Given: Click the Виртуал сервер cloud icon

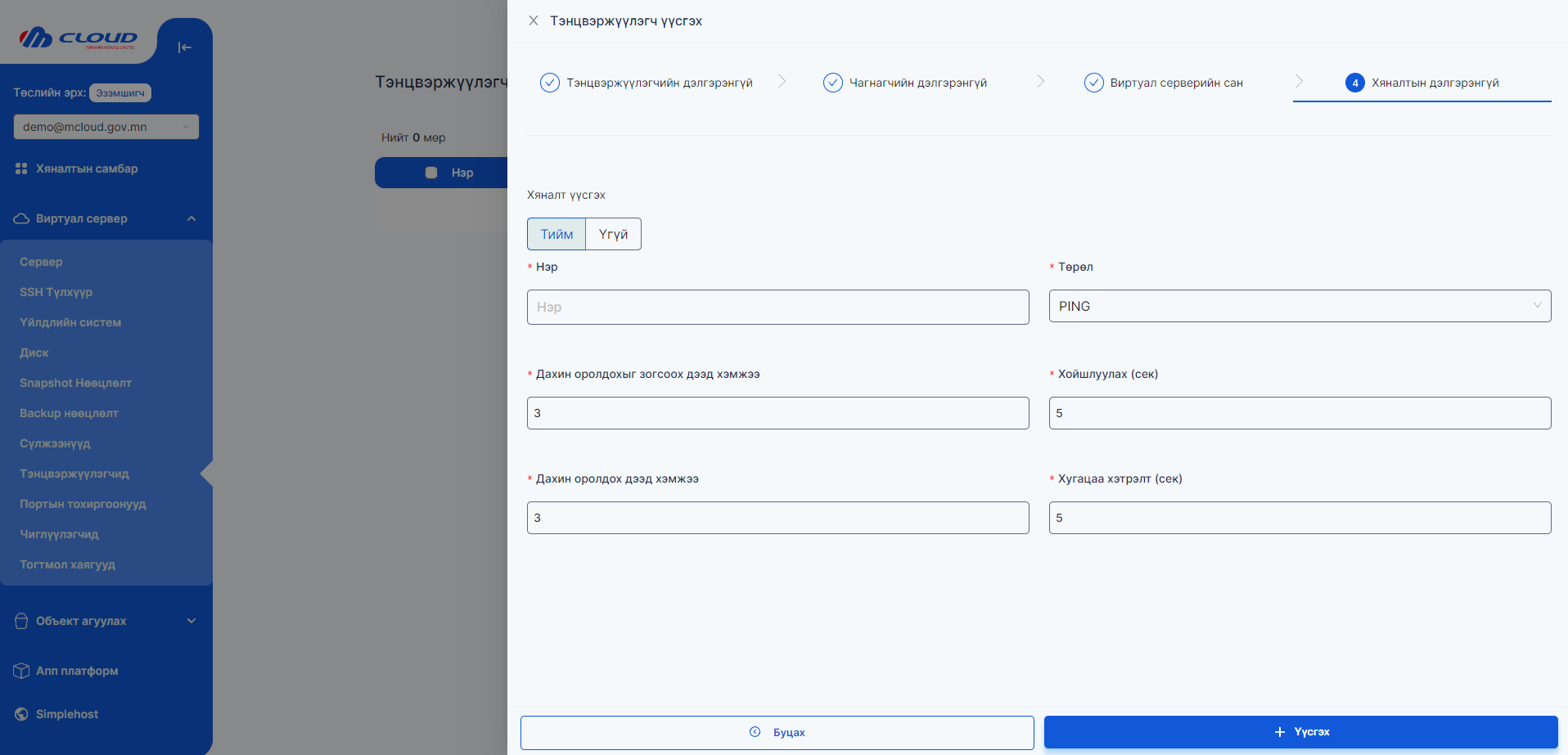Looking at the screenshot, I should 21,218.
